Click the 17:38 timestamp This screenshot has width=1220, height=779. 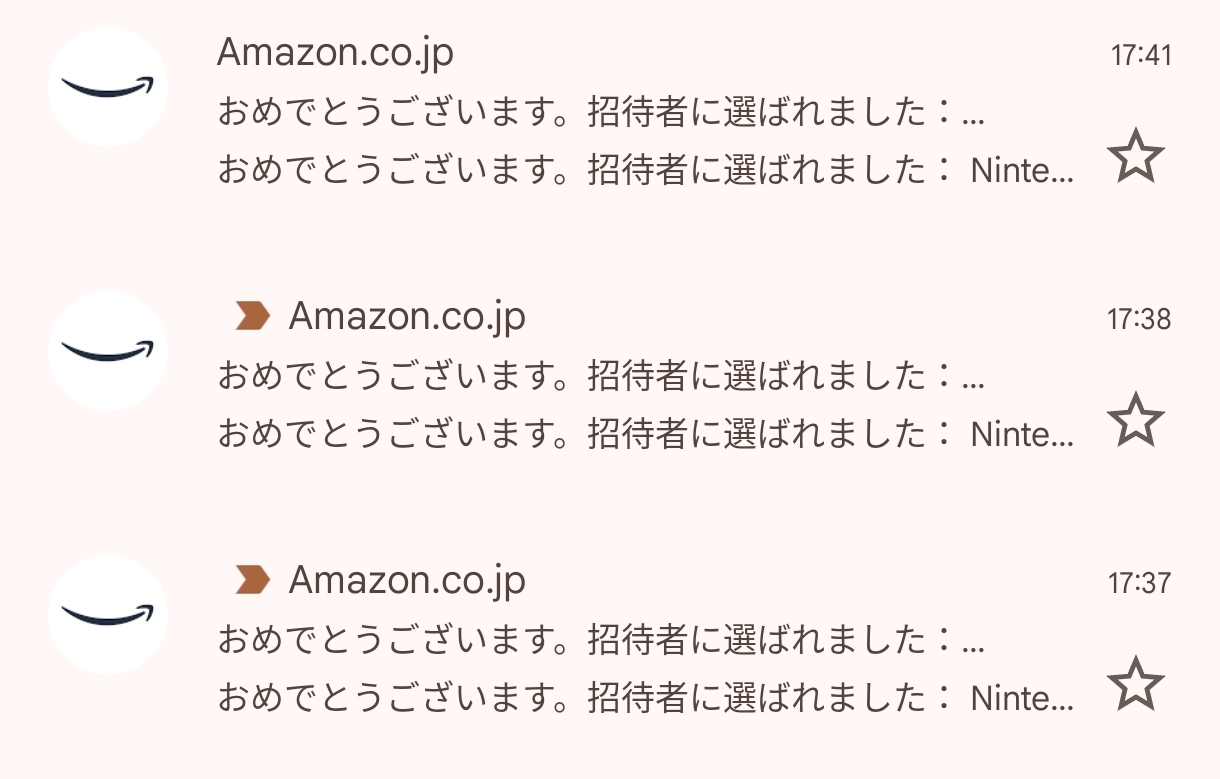click(x=1139, y=320)
